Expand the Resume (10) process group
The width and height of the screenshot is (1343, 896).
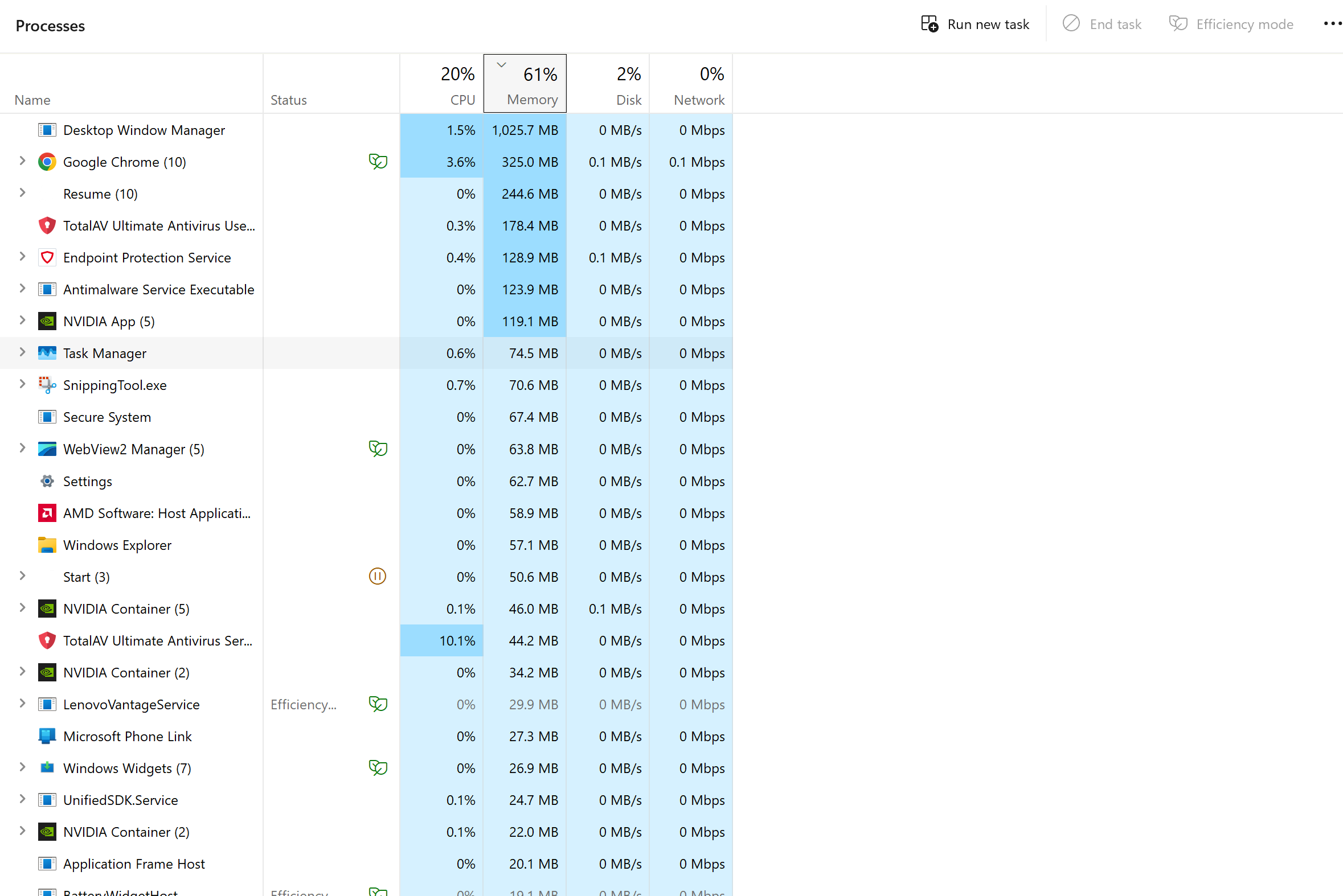point(22,193)
